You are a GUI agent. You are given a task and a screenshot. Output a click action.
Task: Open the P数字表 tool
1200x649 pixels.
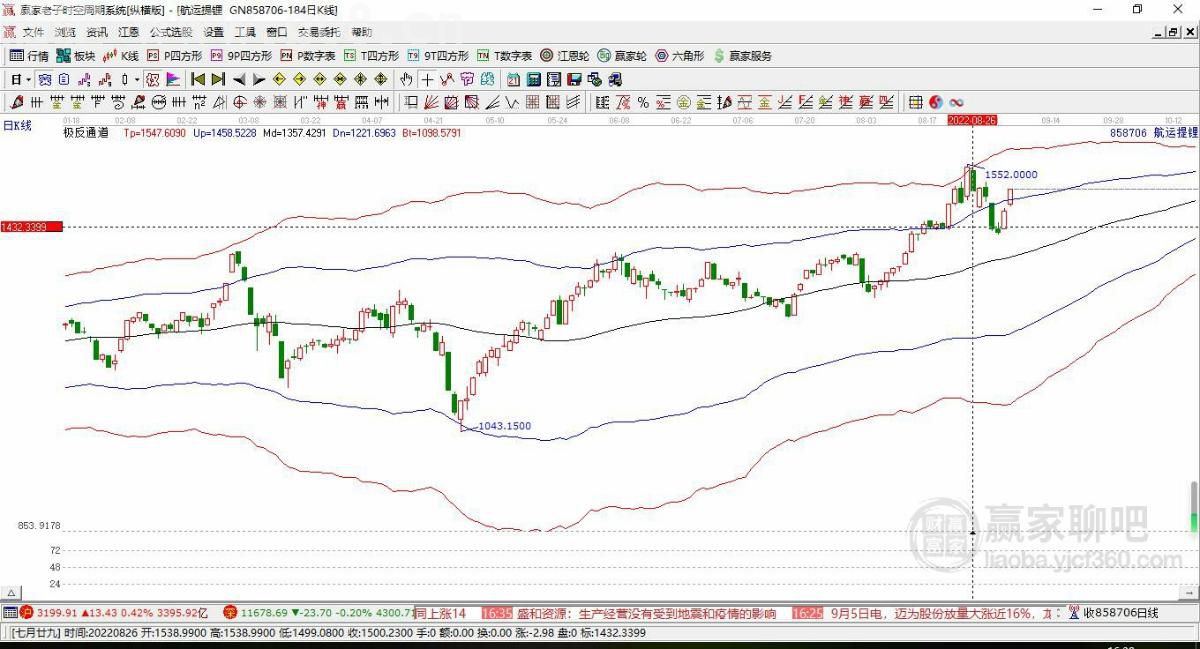coord(307,56)
